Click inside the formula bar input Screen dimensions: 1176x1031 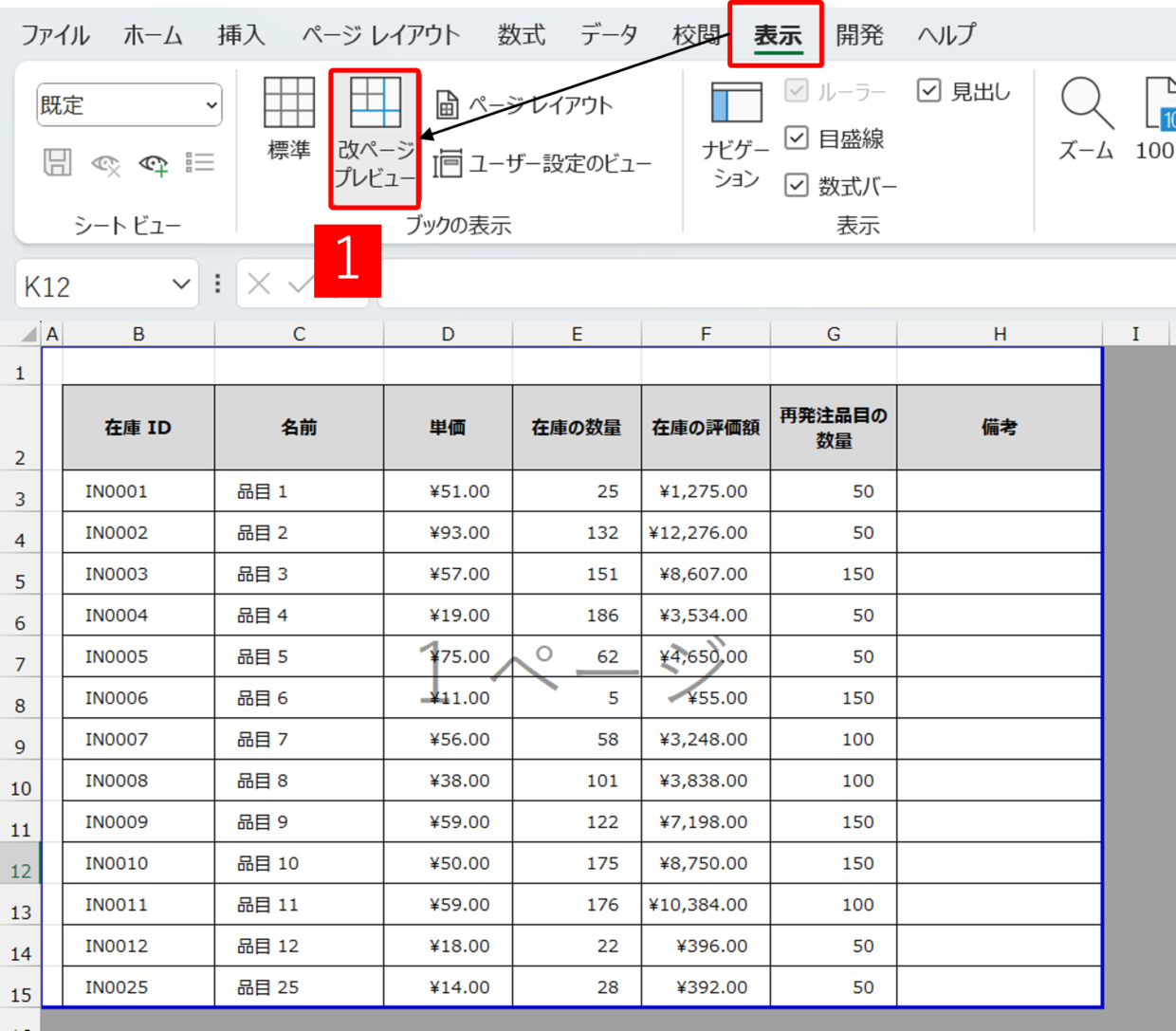[x=777, y=284]
